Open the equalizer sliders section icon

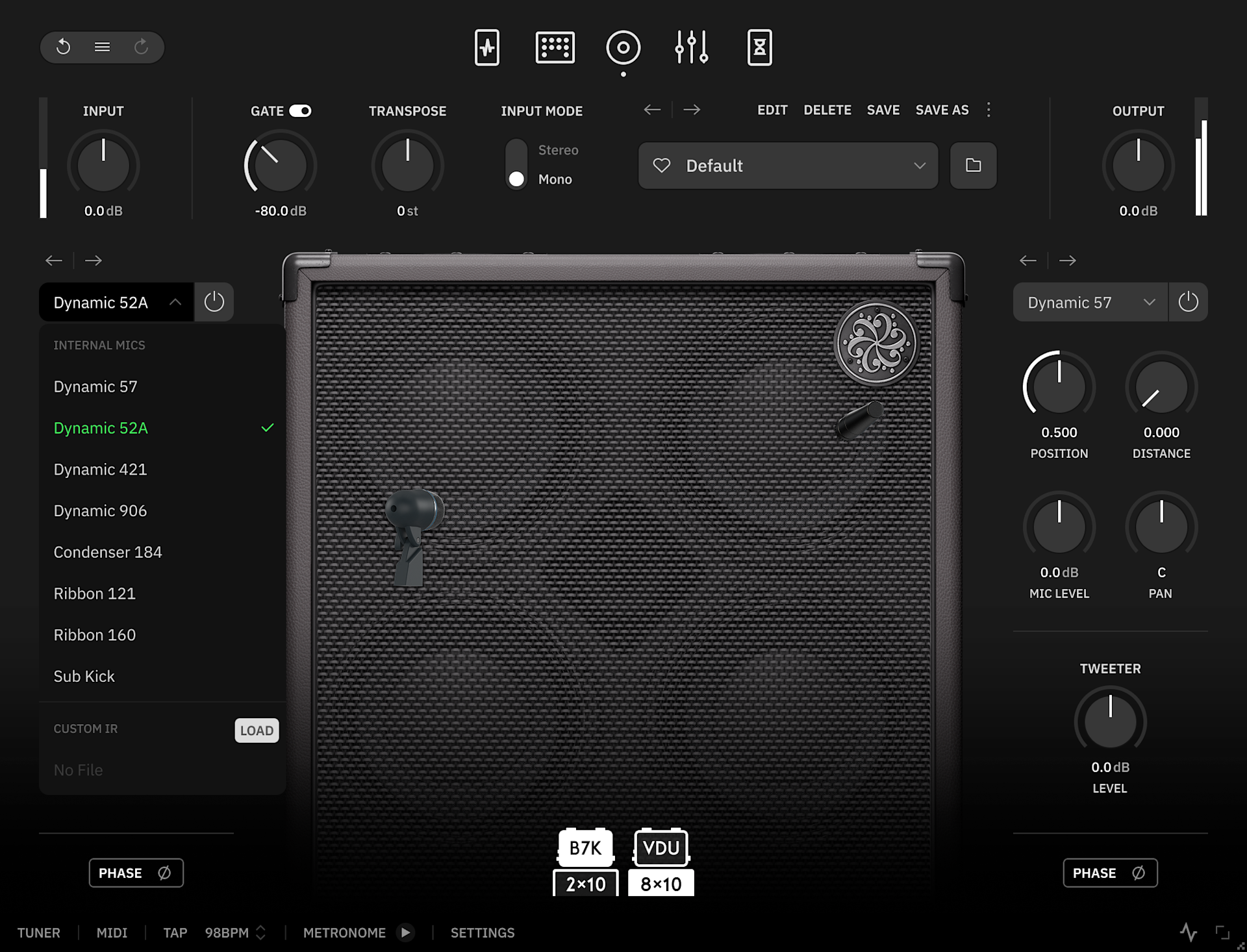(691, 47)
